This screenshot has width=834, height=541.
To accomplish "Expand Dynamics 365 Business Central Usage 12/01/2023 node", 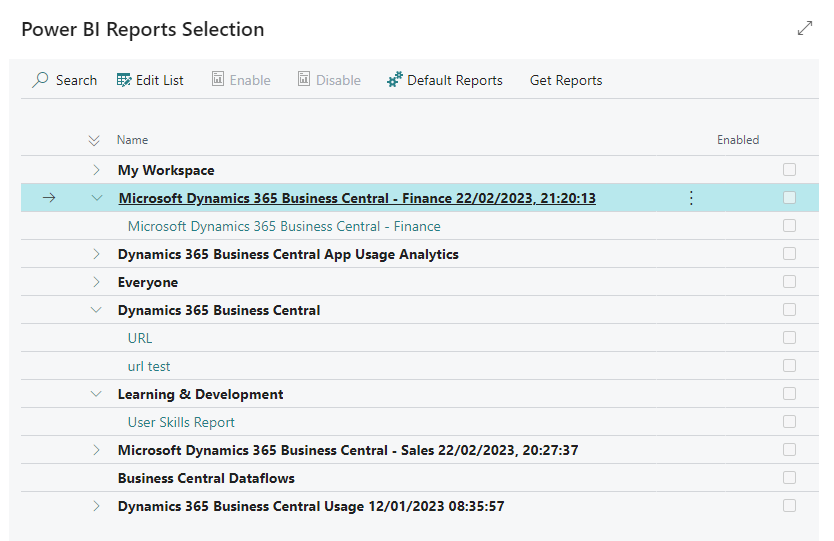I will [x=96, y=506].
